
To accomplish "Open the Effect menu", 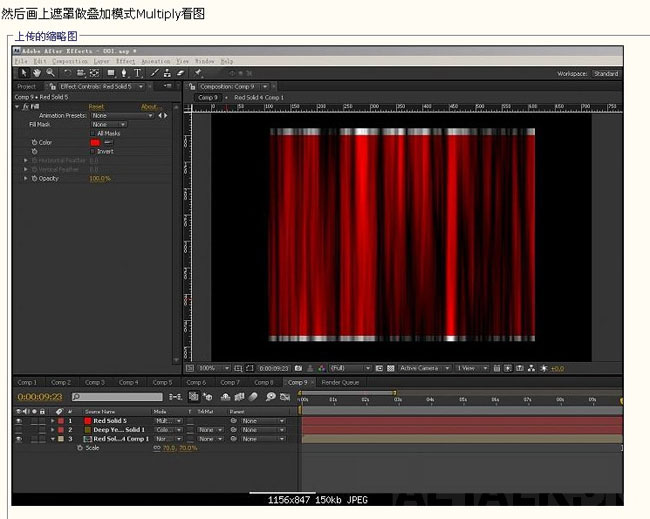I will coord(125,61).
